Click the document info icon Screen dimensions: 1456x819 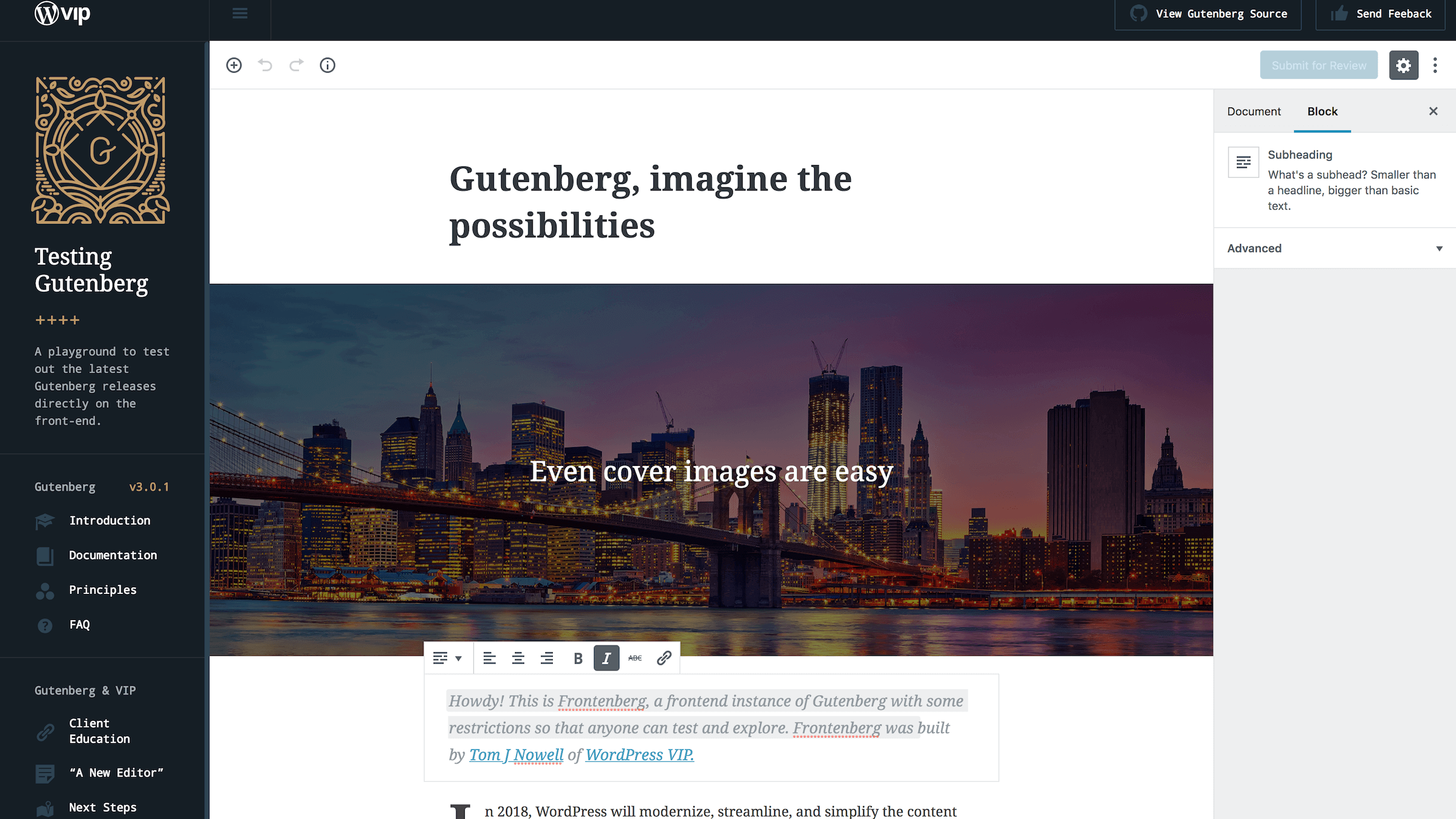(327, 65)
